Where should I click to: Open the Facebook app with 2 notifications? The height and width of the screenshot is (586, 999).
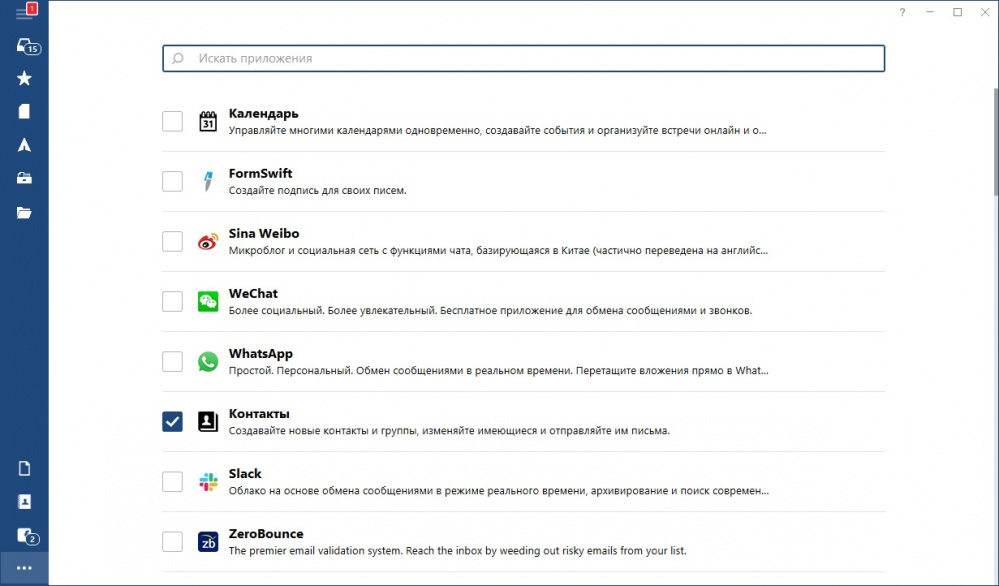(x=25, y=535)
